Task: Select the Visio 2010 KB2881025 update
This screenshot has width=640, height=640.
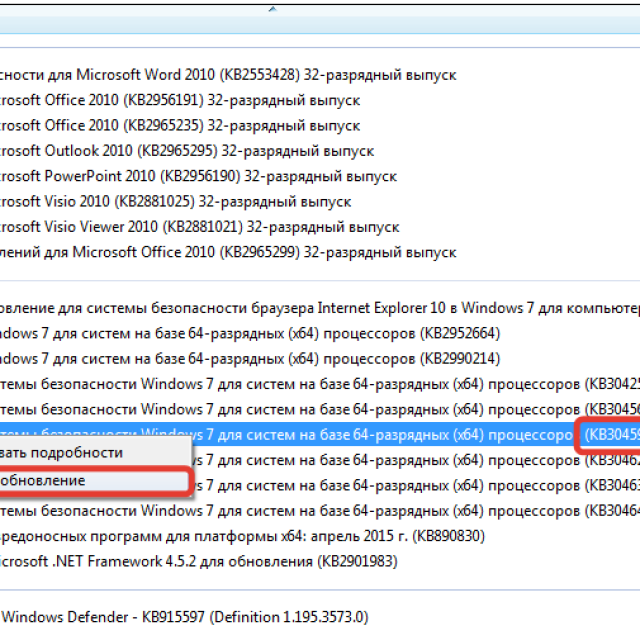Action: tap(176, 202)
